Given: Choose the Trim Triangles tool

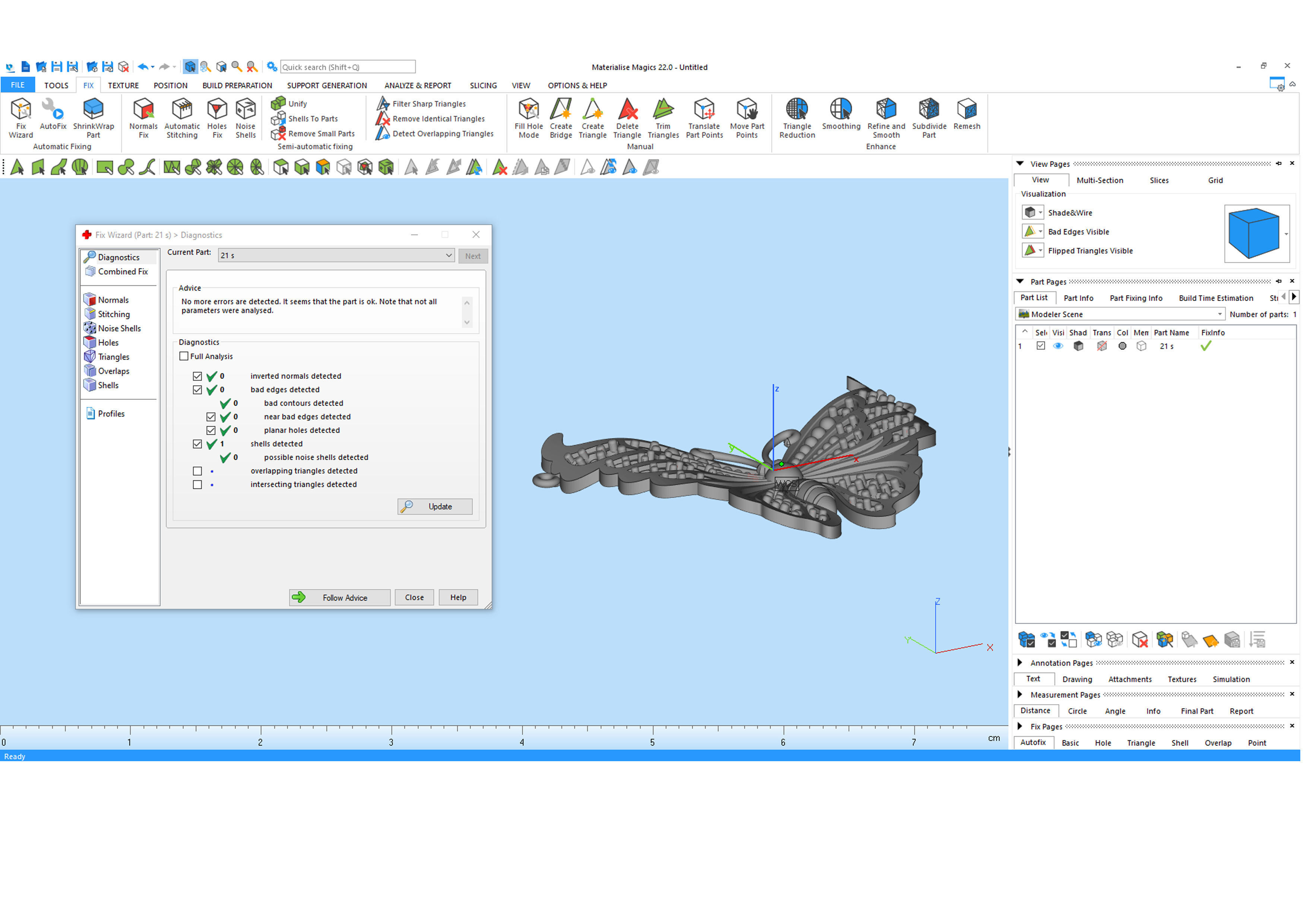Looking at the screenshot, I should tap(664, 118).
